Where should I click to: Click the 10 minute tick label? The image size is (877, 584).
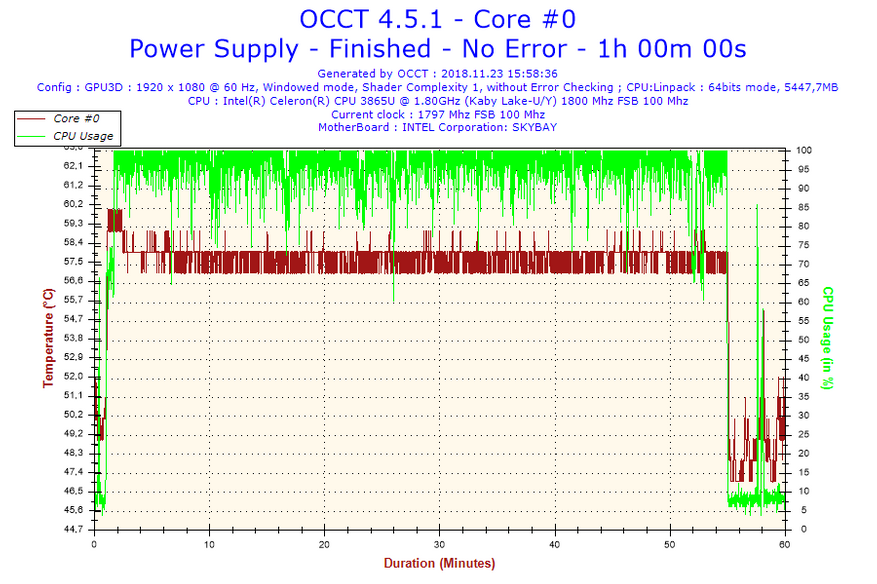209,545
